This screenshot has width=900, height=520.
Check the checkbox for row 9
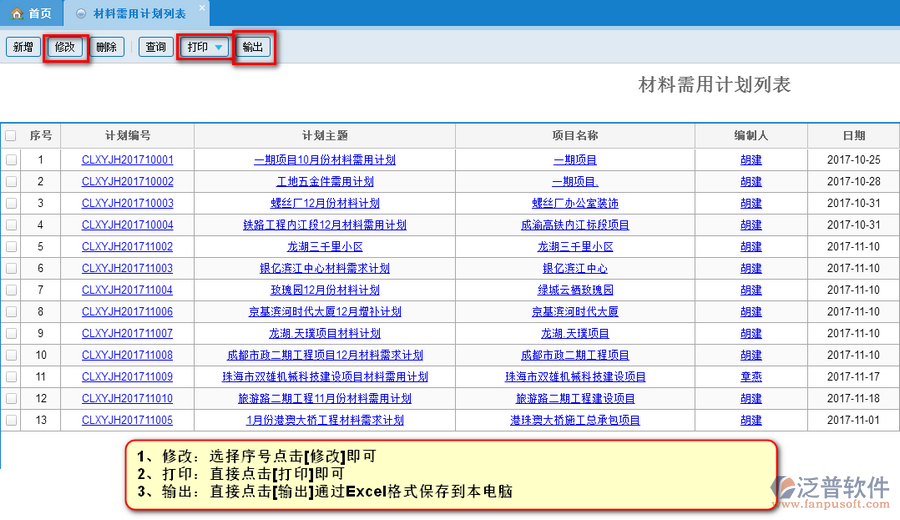coord(11,333)
